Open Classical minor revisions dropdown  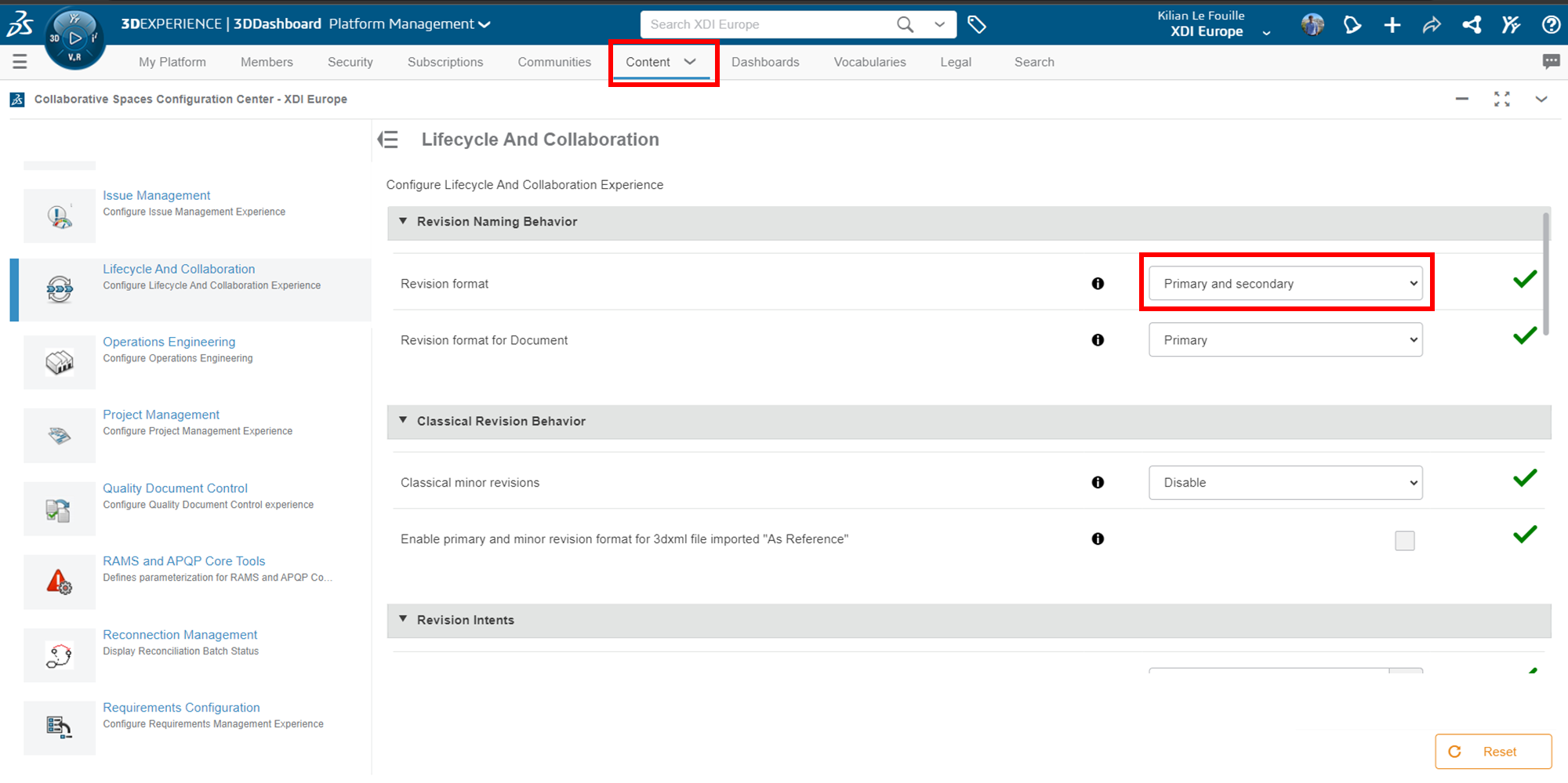coord(1285,483)
